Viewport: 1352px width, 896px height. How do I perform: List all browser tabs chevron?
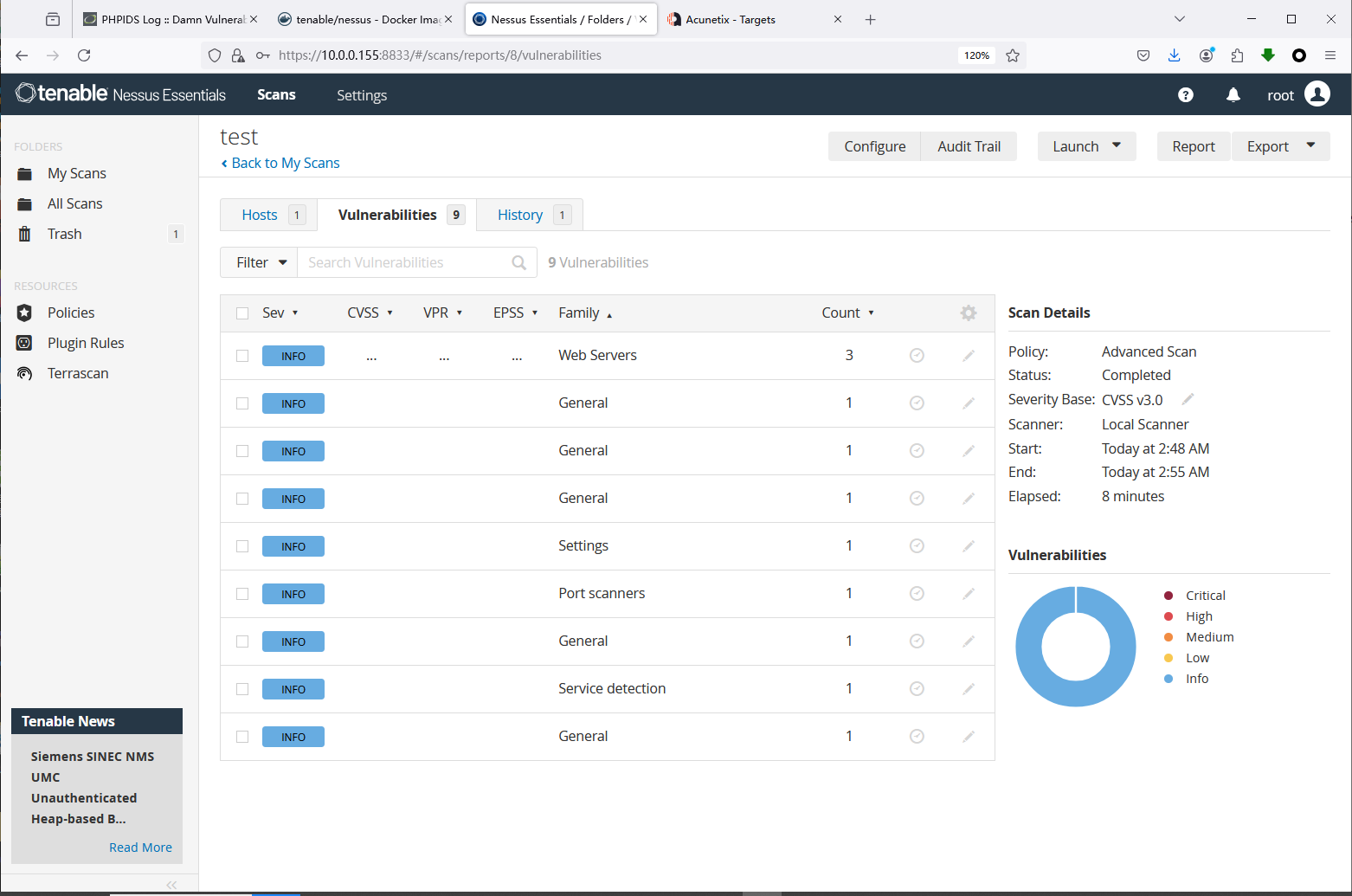coord(1179,19)
